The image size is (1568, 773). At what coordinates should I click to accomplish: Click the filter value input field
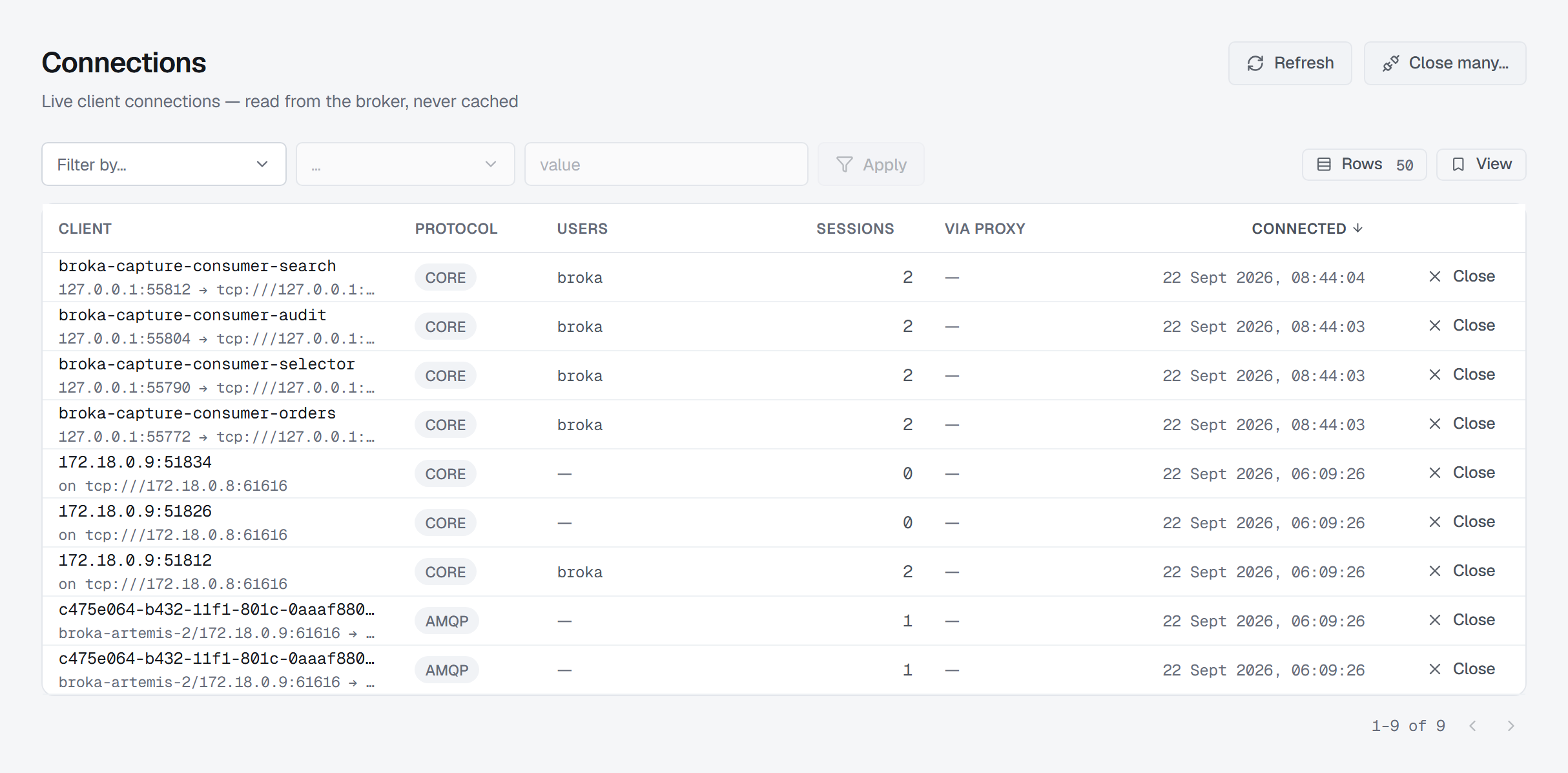pyautogui.click(x=666, y=165)
